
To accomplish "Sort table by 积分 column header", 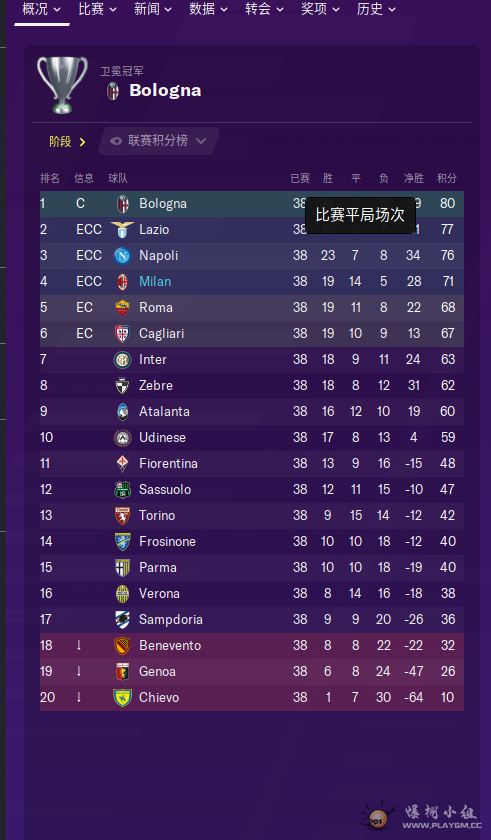I will click(x=447, y=178).
